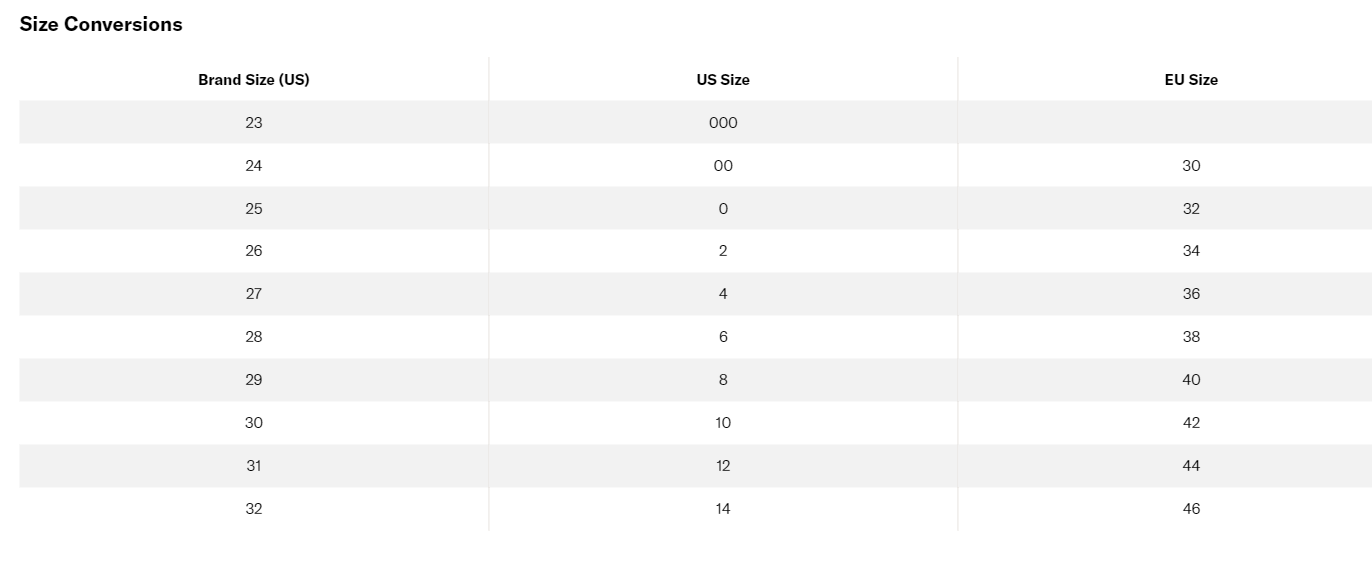1372x578 pixels.
Task: Click the 00 cell in US Size column
Action: [x=723, y=166]
